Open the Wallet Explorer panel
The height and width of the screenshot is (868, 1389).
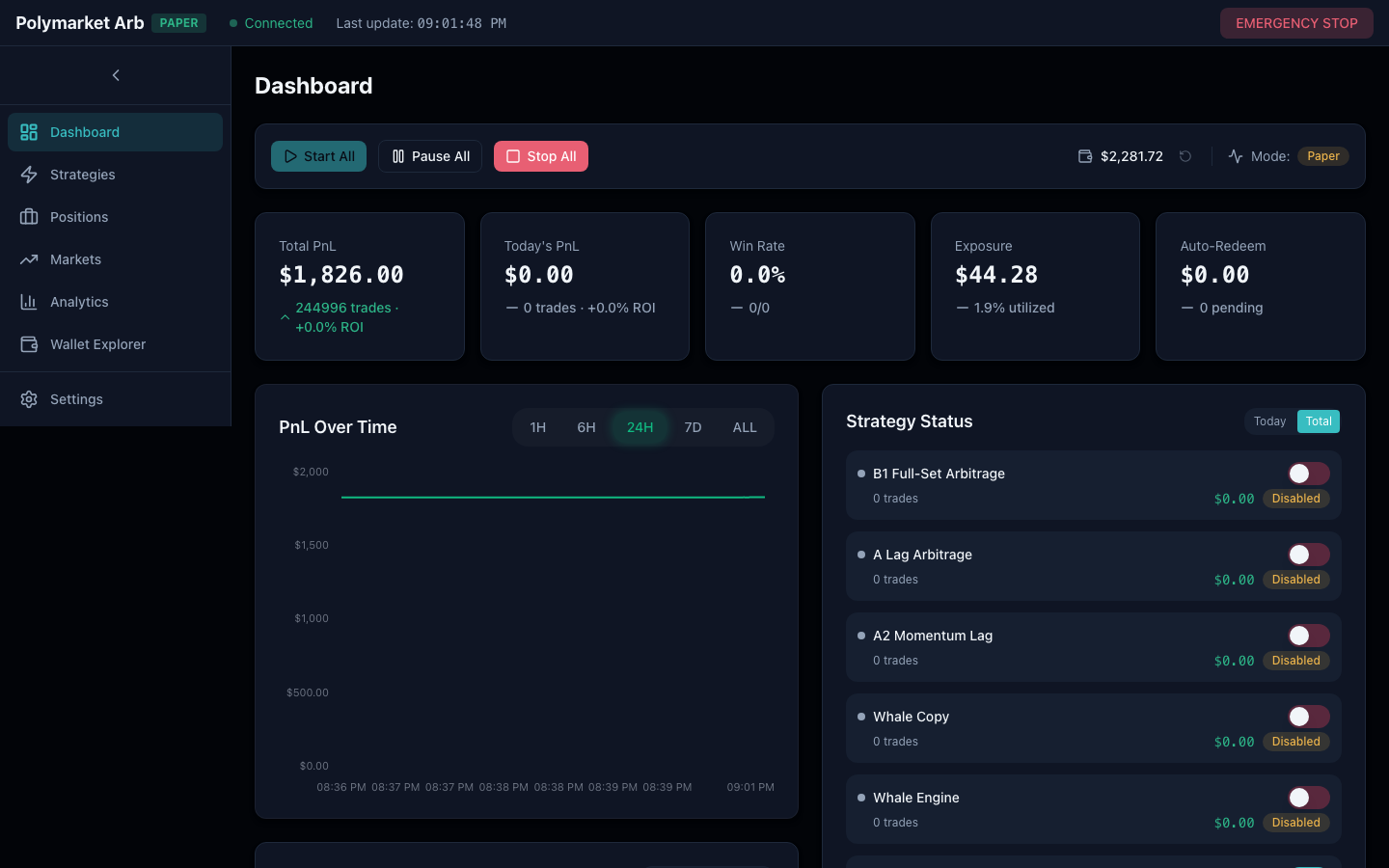(x=97, y=344)
